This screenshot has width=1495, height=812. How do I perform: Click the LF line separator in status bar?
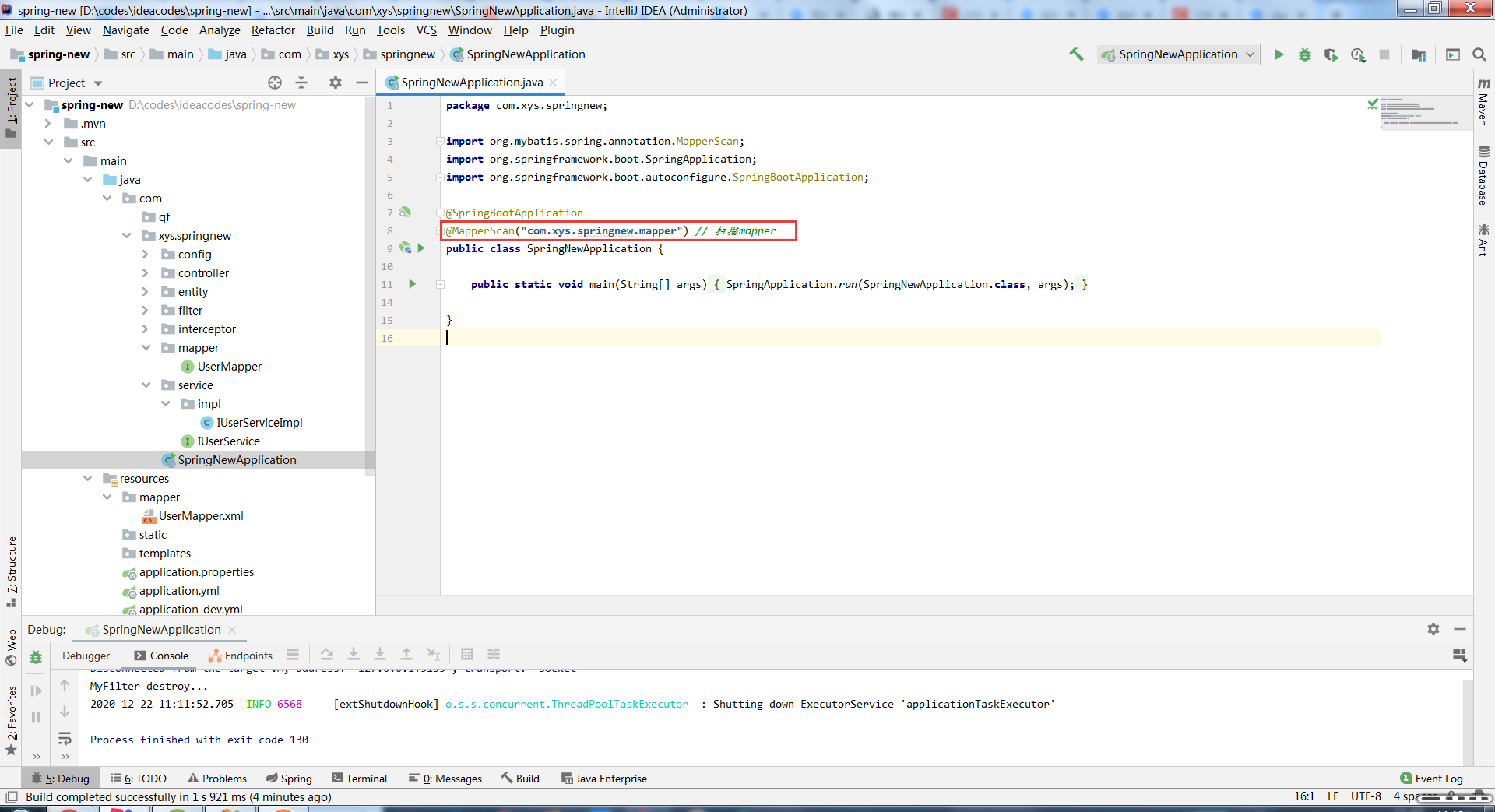click(x=1333, y=796)
